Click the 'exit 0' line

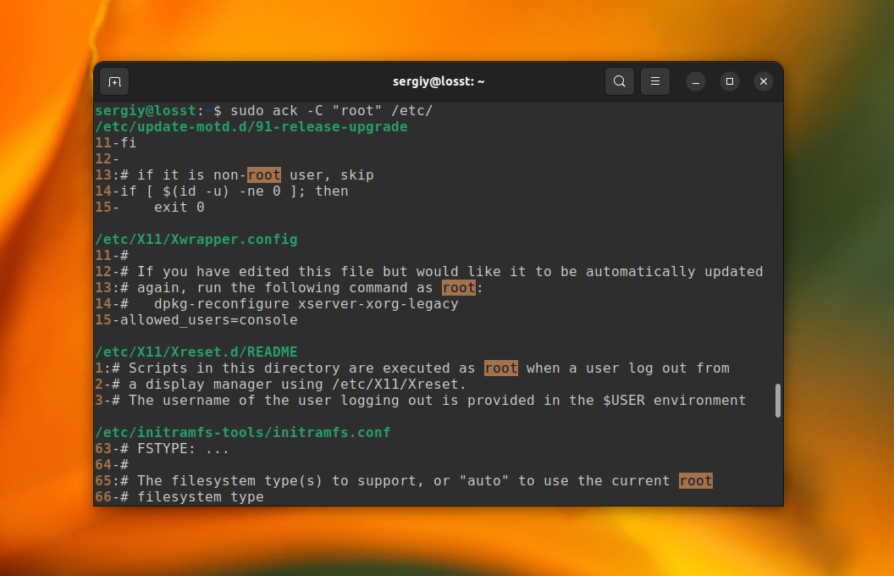[179, 207]
